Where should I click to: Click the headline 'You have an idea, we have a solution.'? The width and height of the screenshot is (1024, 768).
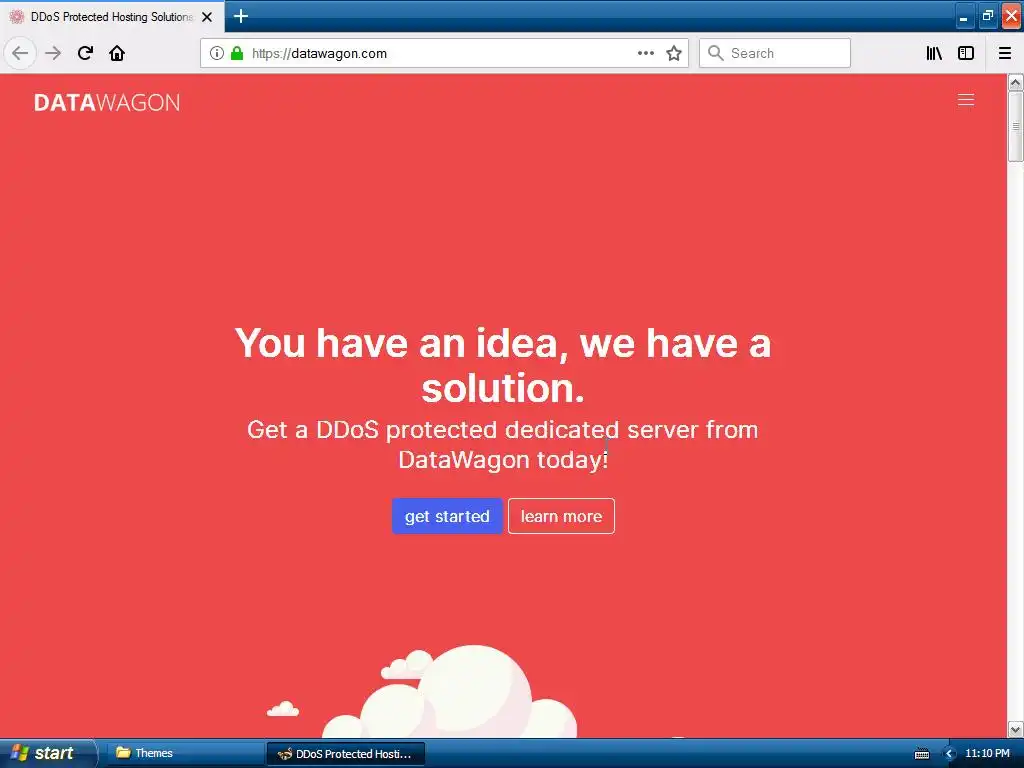[503, 365]
